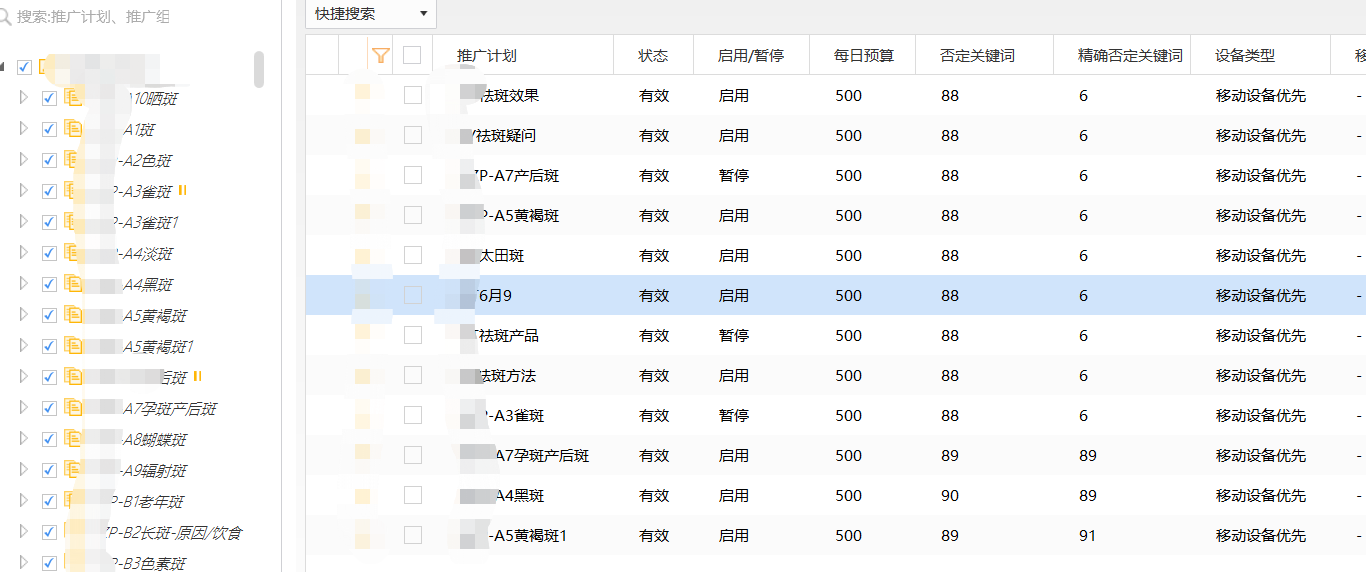Expand the A7孕斑产后斑 tree node
This screenshot has height=572, width=1366.
tap(24, 409)
